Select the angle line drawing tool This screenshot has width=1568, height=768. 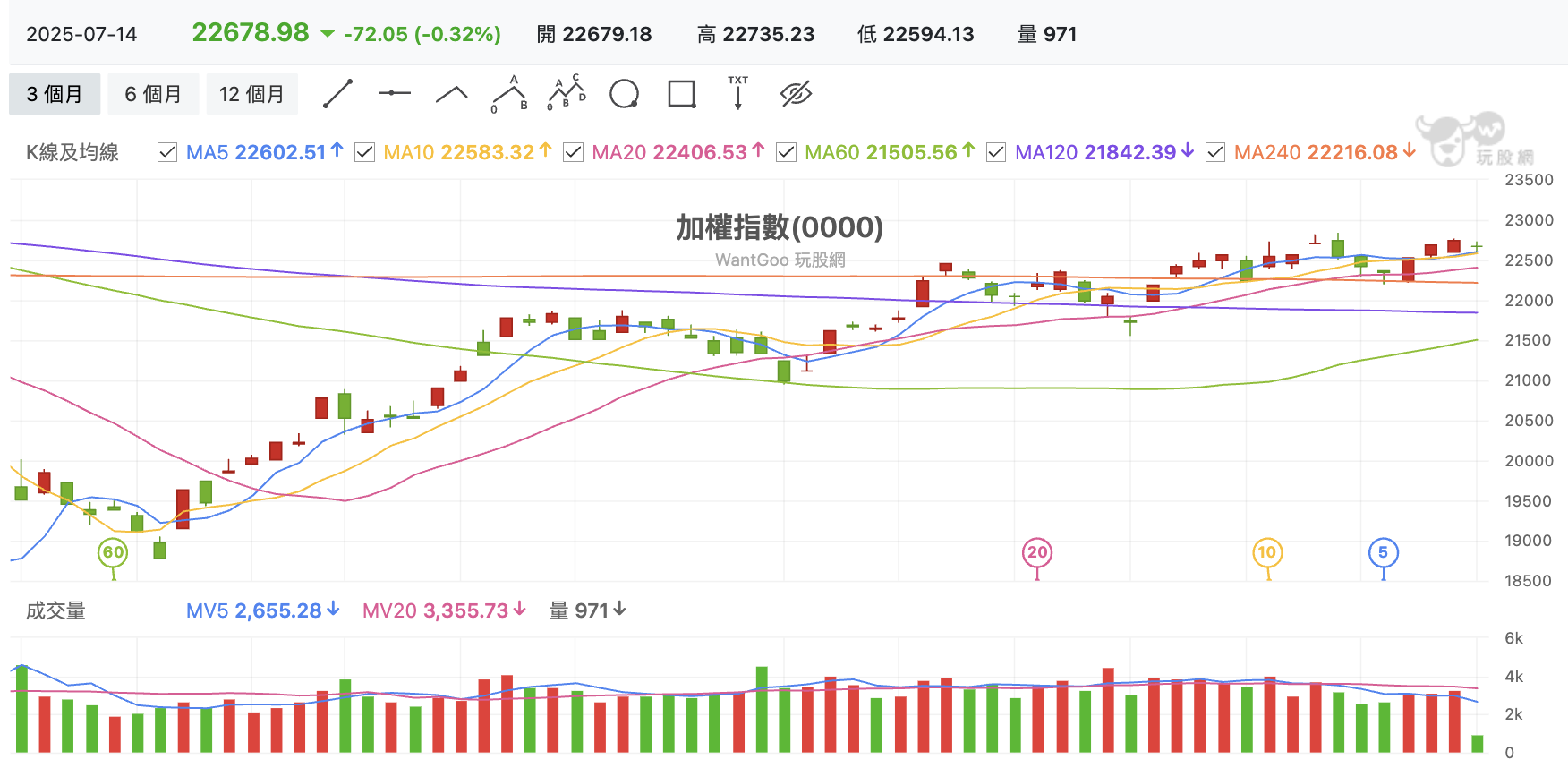point(452,93)
